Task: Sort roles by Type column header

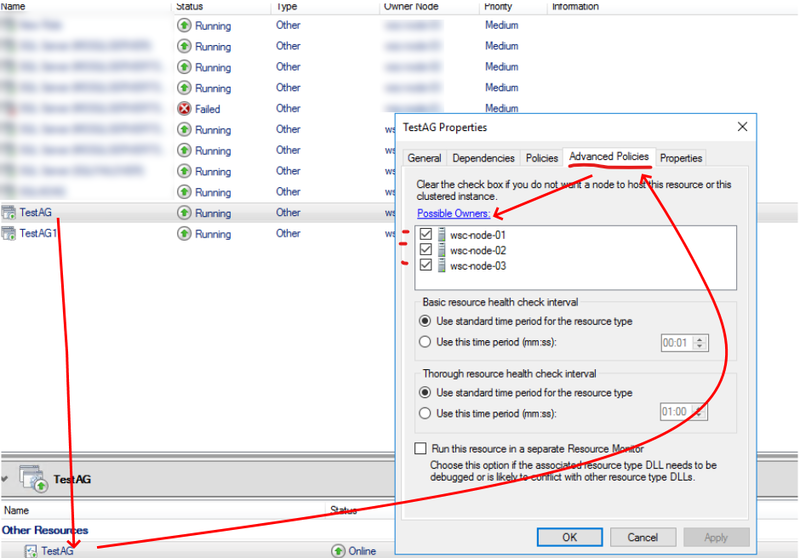Action: point(287,6)
